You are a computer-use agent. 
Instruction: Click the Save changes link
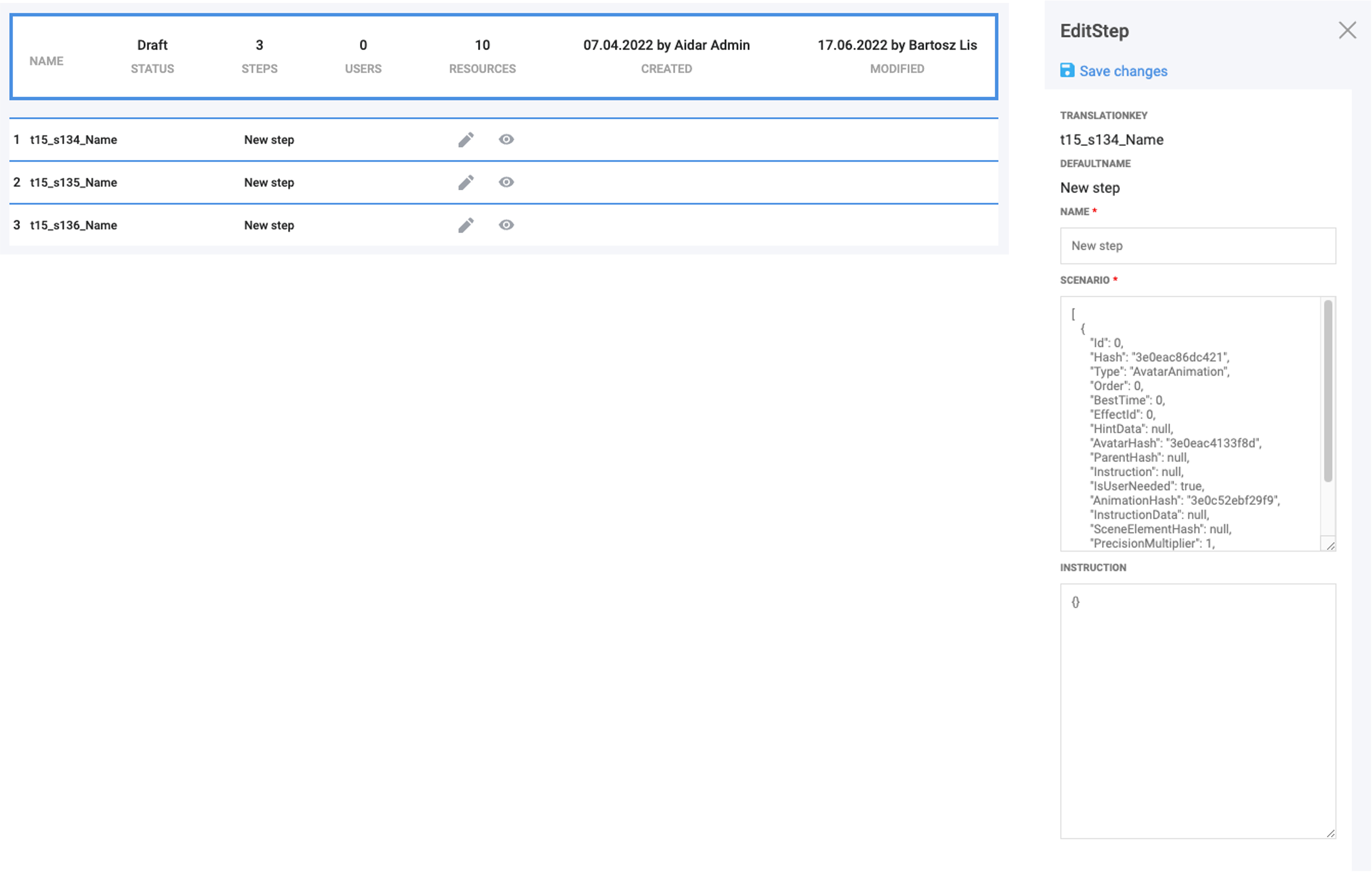tap(1123, 71)
